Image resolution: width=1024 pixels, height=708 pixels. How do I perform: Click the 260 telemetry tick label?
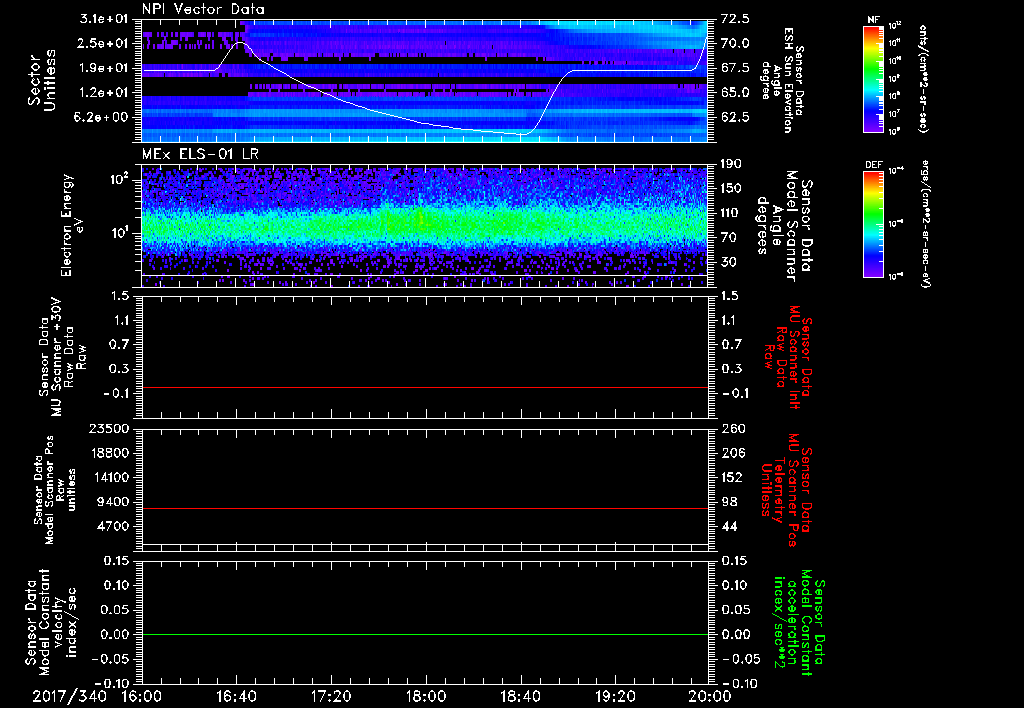733,428
